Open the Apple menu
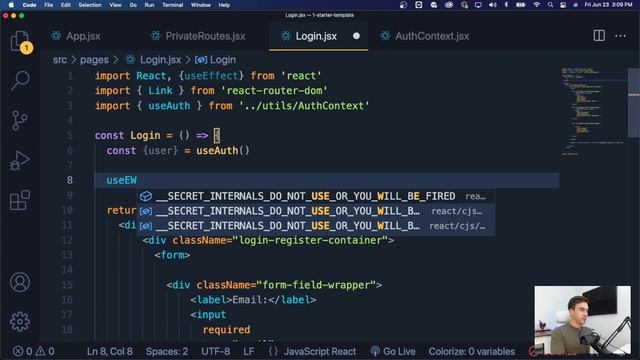Screen dimensions: 640x360 click(x=11, y=5)
